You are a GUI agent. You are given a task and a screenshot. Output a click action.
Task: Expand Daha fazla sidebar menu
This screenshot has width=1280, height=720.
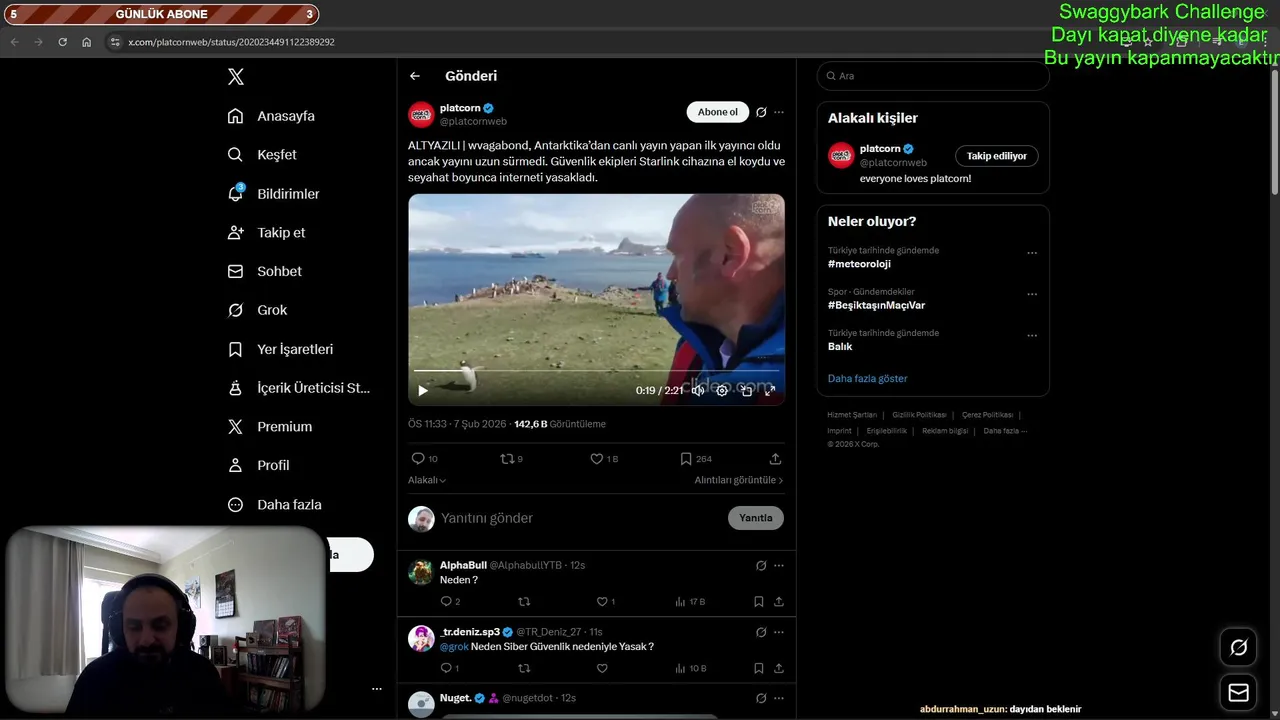click(x=274, y=505)
